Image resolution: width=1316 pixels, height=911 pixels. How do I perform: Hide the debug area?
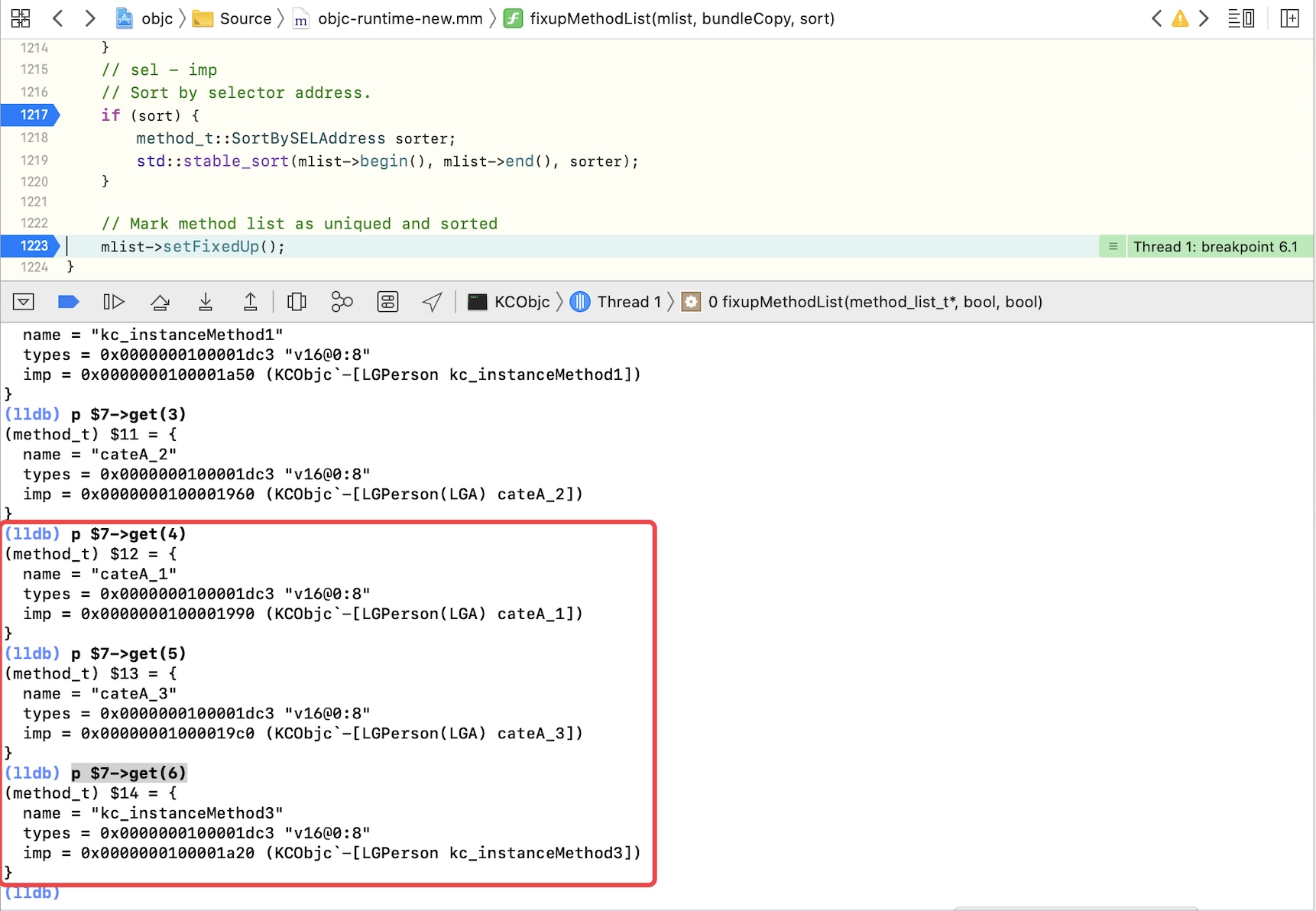24,302
